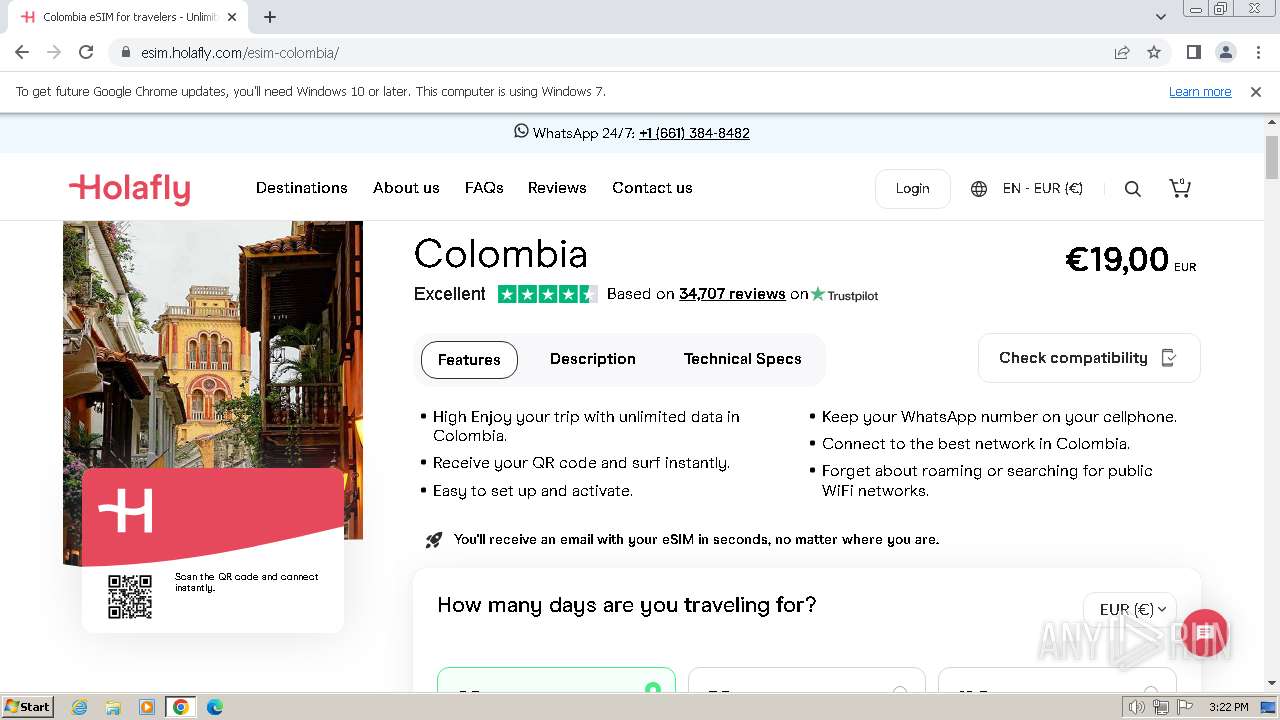This screenshot has height=720, width=1280.
Task: Close the Colombia eSIM tab
Action: click(232, 17)
